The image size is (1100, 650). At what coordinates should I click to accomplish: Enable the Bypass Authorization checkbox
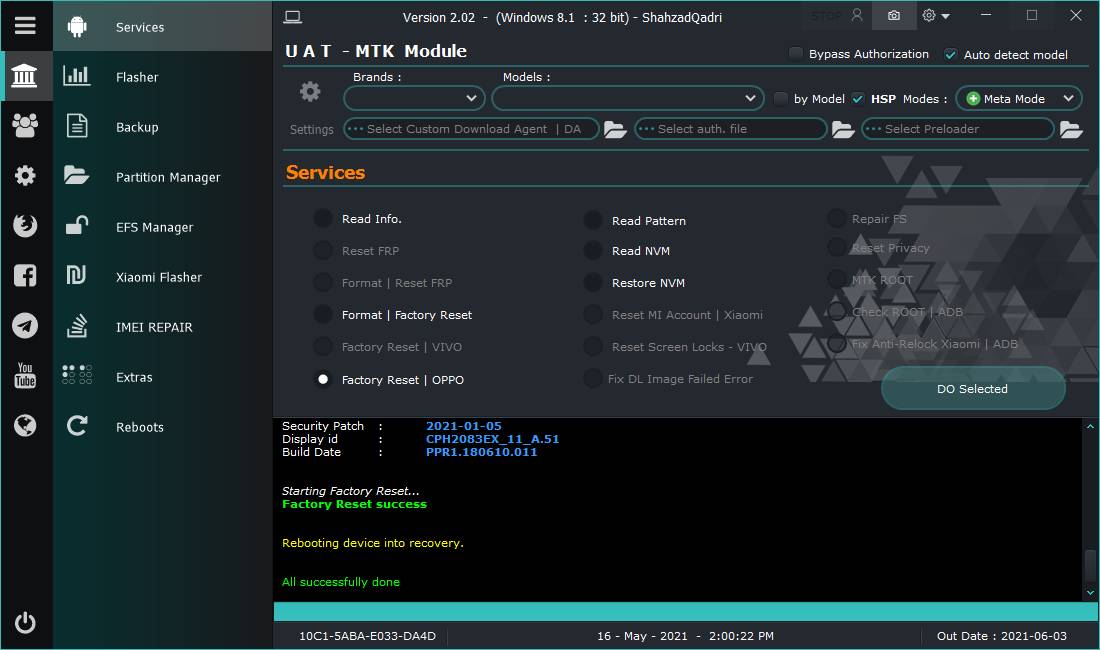[796, 53]
